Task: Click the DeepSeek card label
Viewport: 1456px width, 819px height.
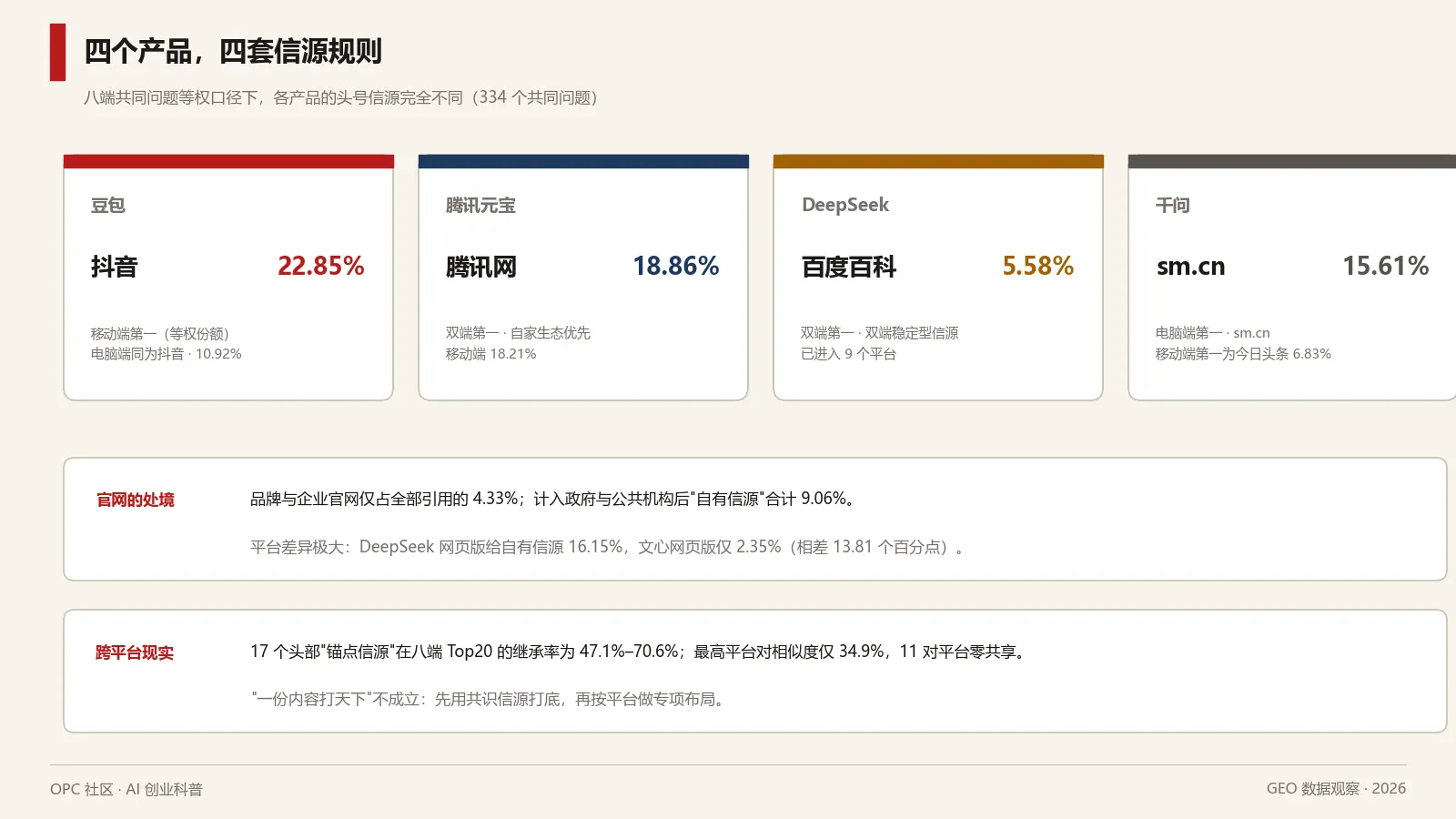Action: [x=845, y=205]
